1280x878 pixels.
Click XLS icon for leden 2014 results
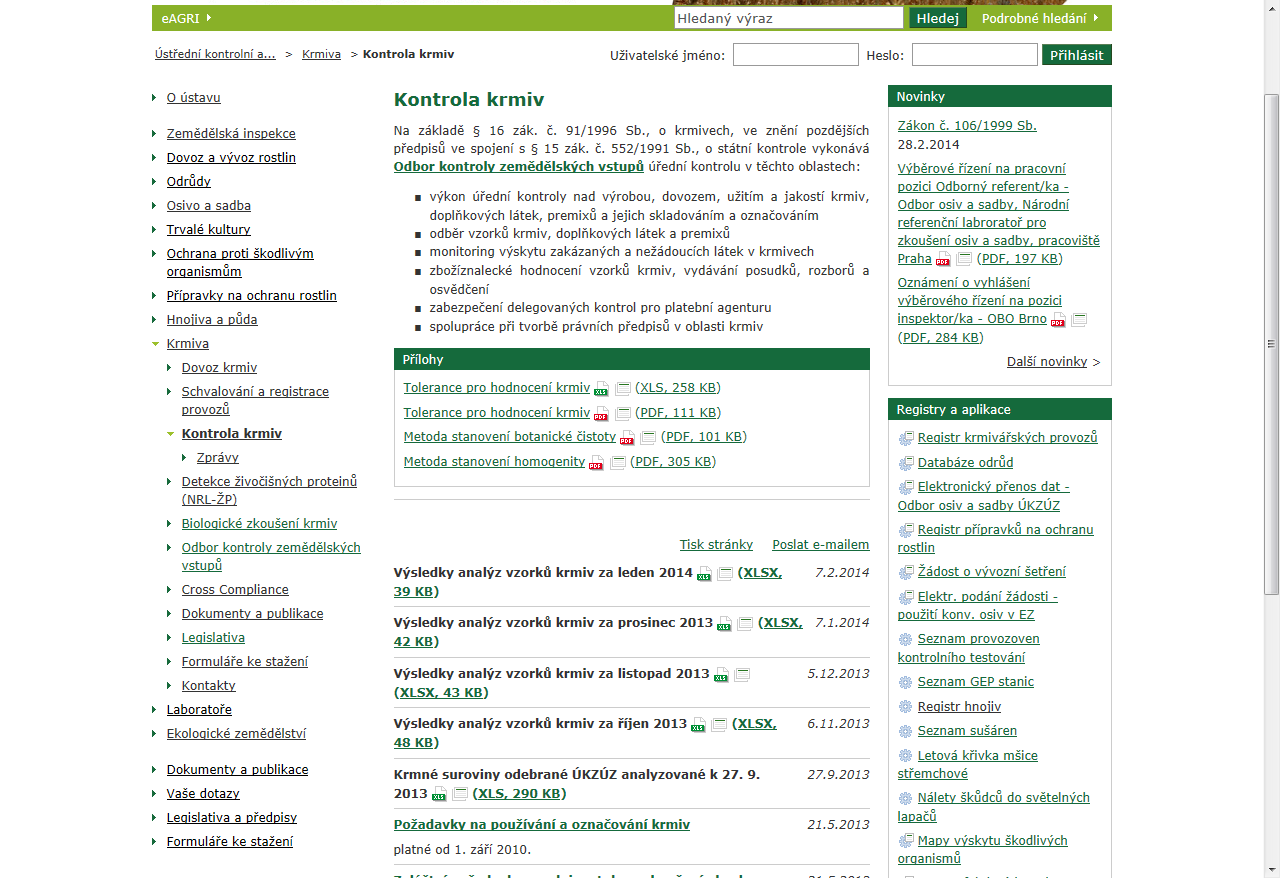click(704, 574)
